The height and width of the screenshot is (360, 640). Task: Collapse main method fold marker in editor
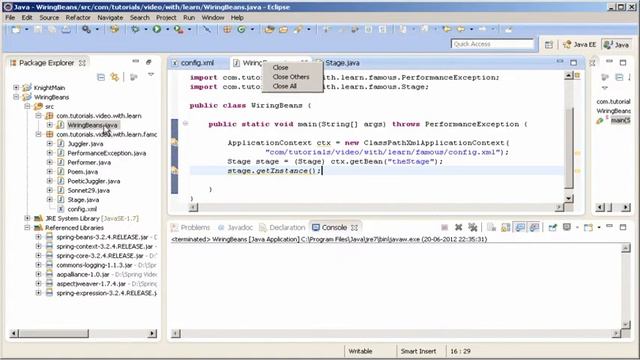[185, 123]
